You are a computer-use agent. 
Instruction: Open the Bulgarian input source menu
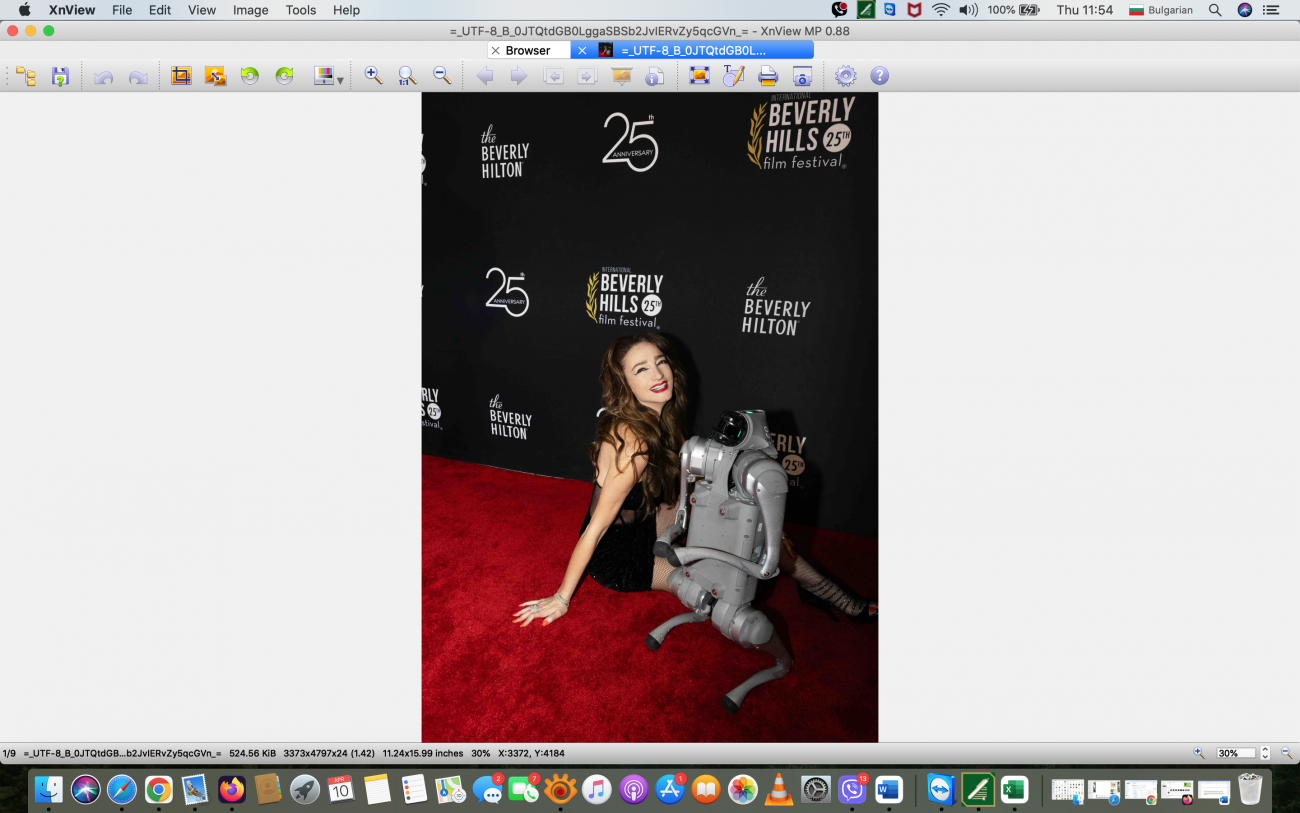(1160, 10)
